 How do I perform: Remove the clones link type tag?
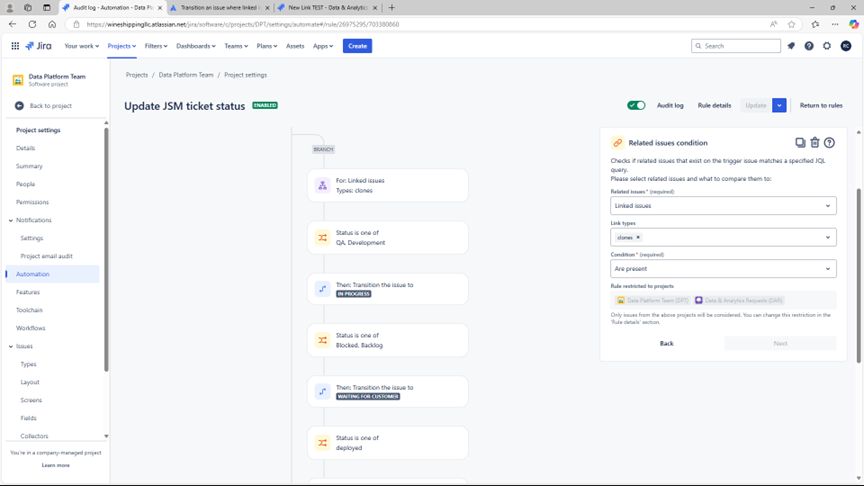(x=638, y=237)
